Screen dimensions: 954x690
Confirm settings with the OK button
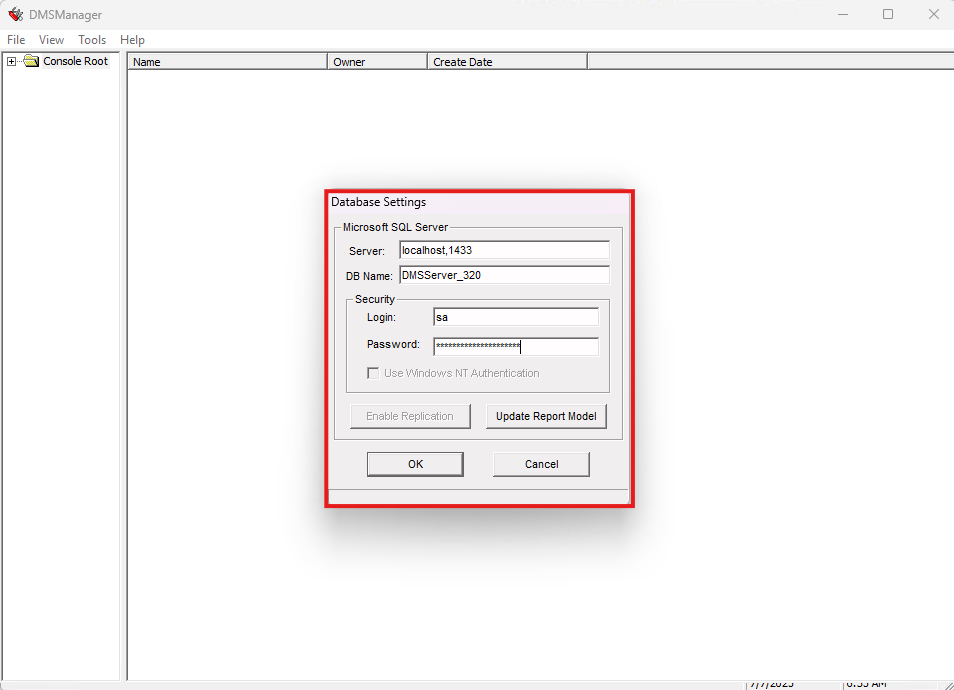tap(414, 464)
